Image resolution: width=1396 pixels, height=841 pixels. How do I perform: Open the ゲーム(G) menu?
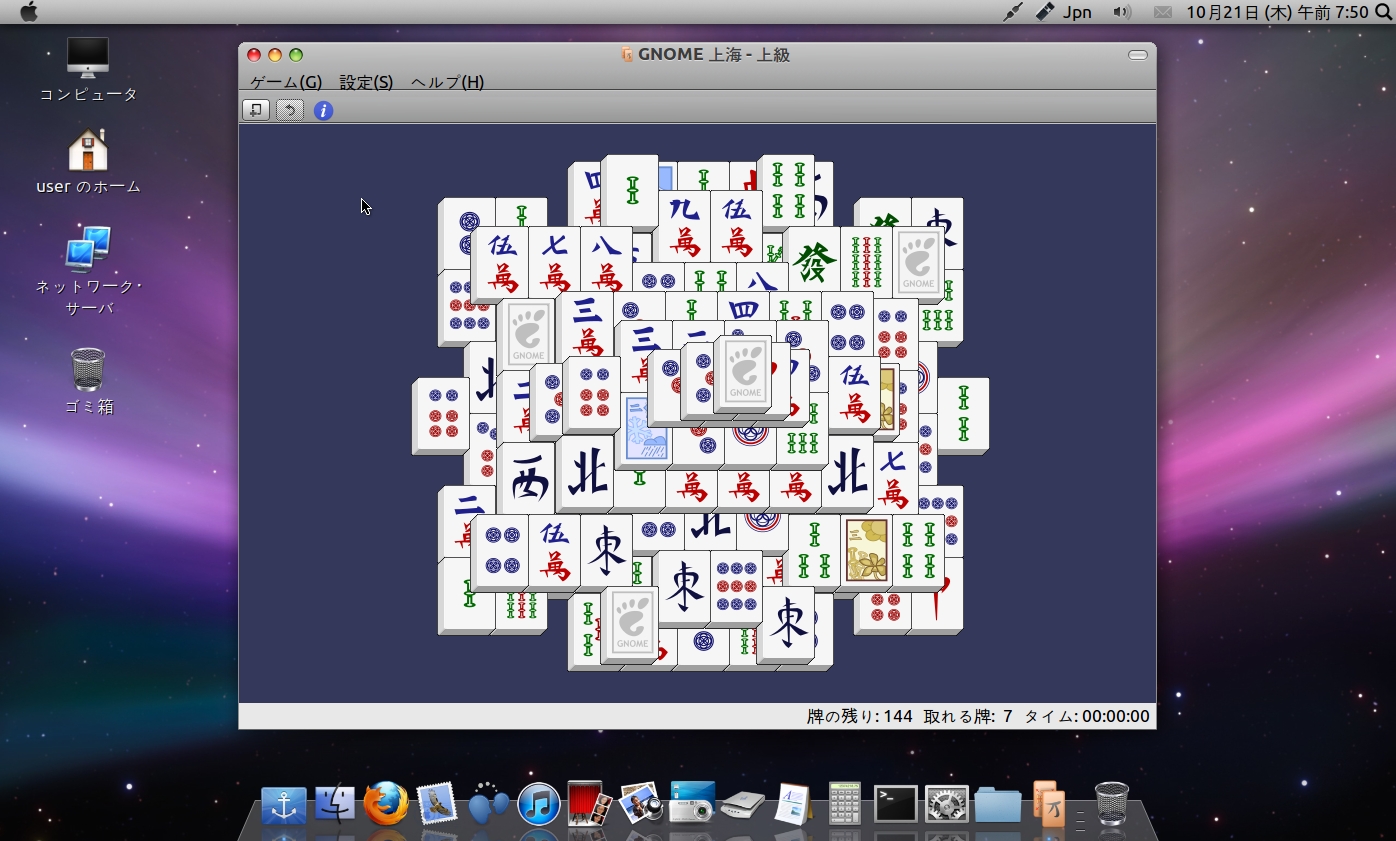(x=285, y=82)
